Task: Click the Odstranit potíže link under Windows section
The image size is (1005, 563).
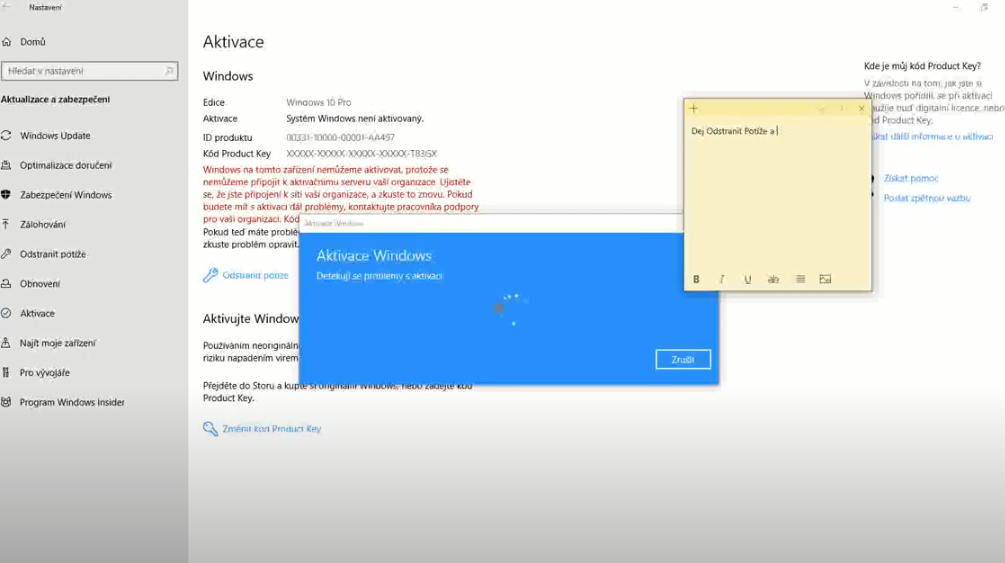Action: [255, 275]
